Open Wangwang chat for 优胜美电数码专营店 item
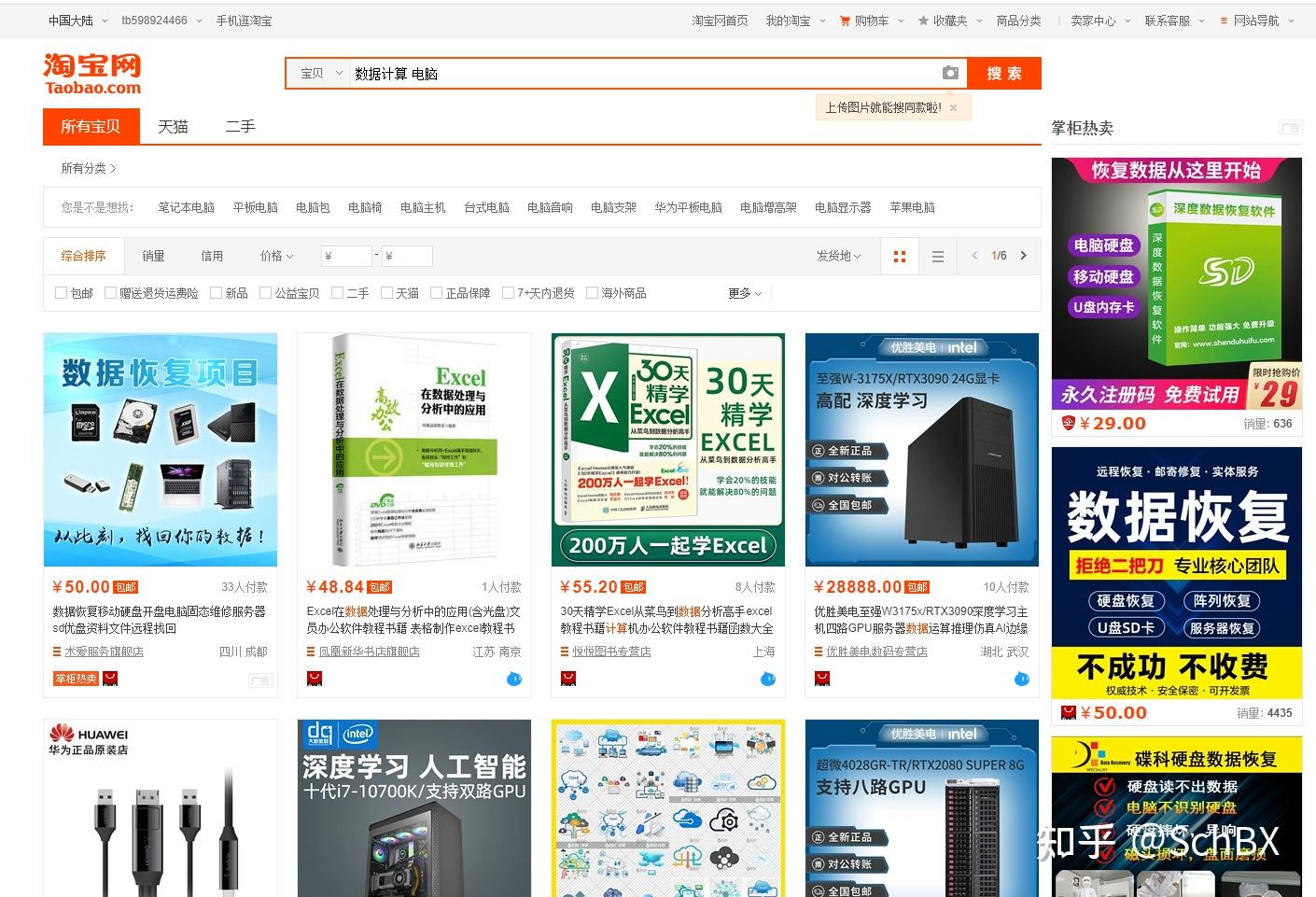 tap(1022, 679)
